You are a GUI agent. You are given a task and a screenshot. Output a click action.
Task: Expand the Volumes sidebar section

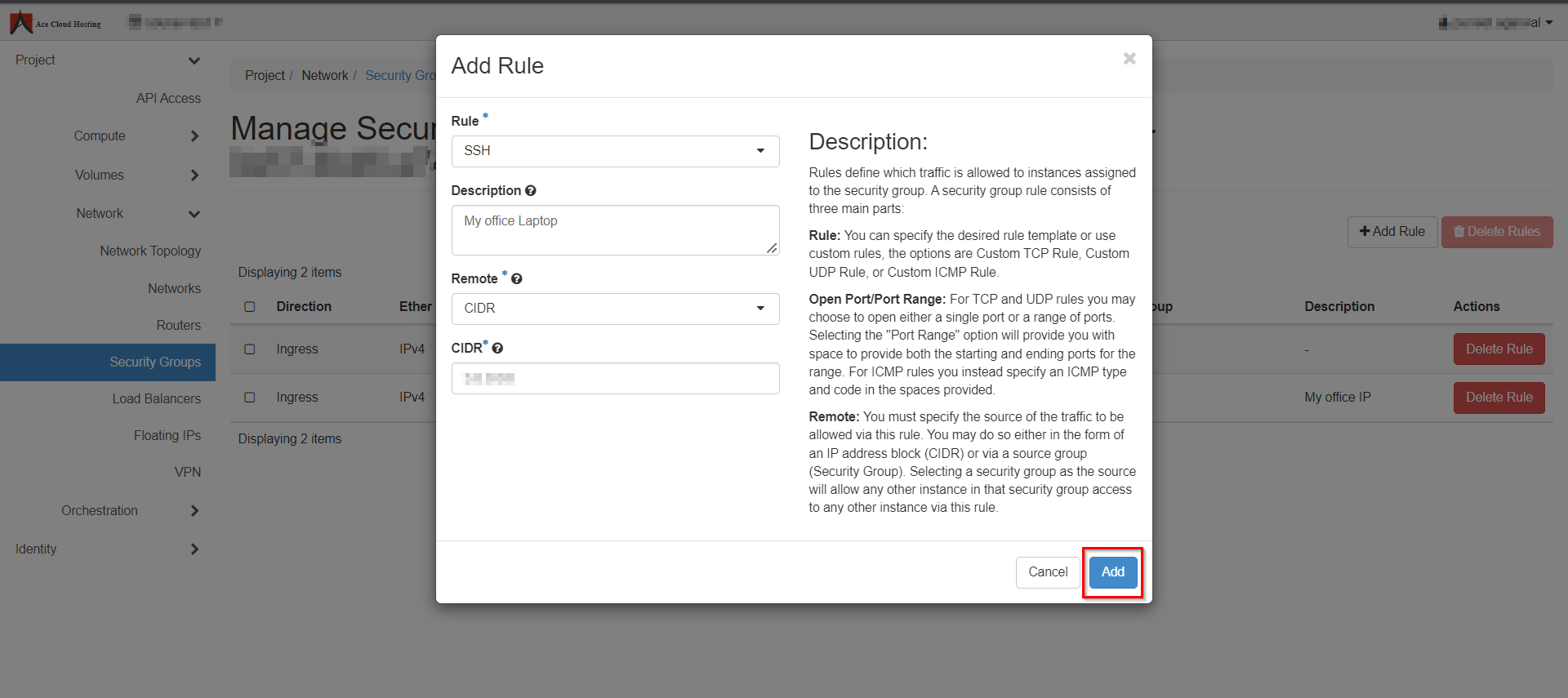pyautogui.click(x=194, y=176)
